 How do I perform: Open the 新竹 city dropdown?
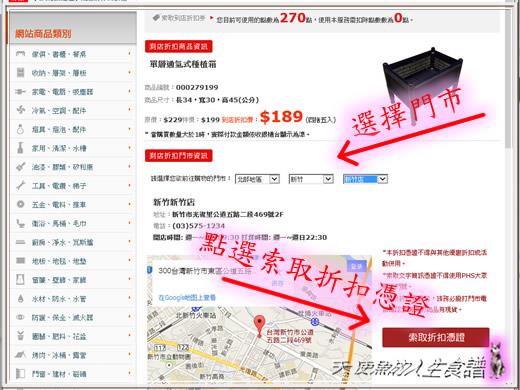[311, 179]
